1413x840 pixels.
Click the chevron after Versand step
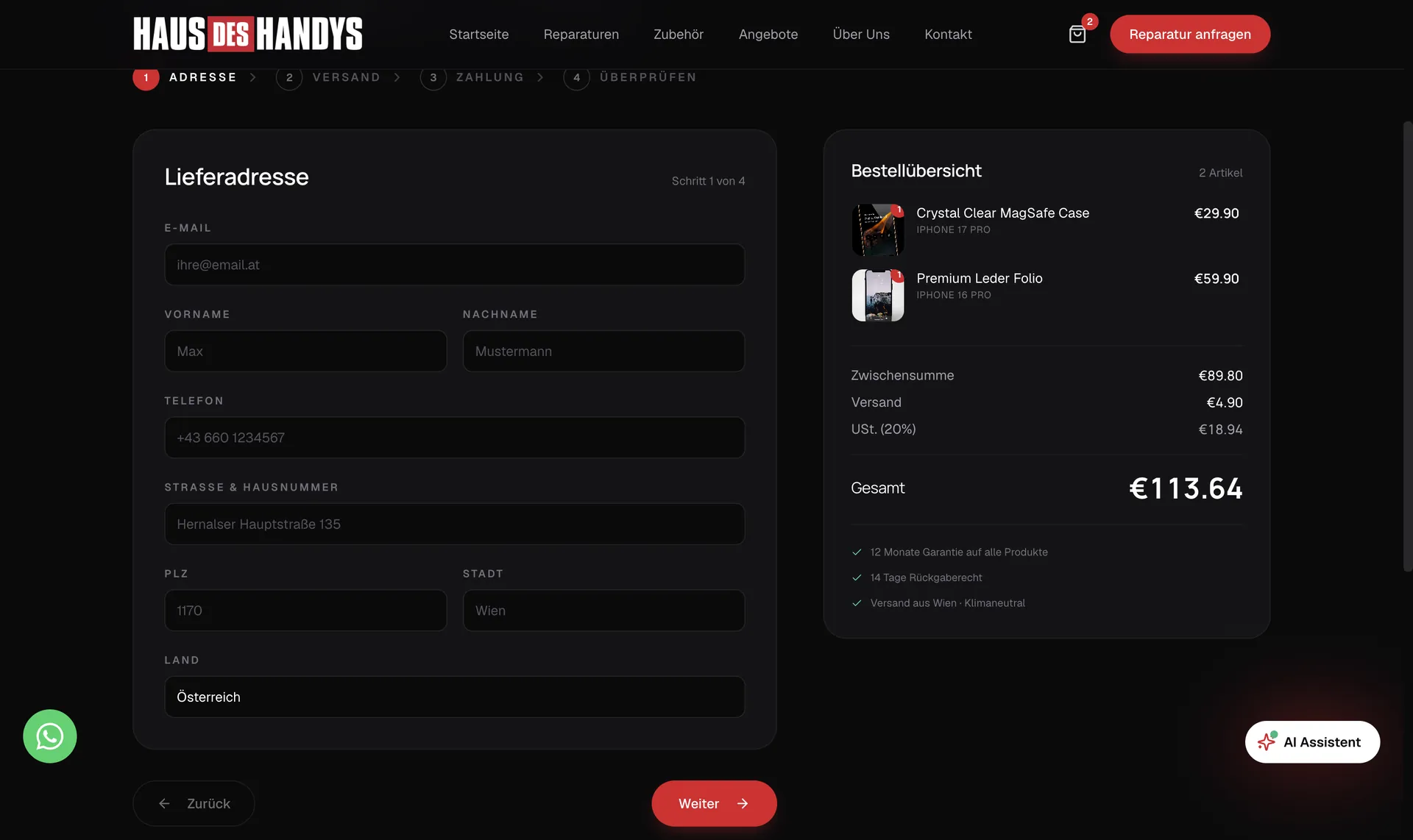(397, 77)
